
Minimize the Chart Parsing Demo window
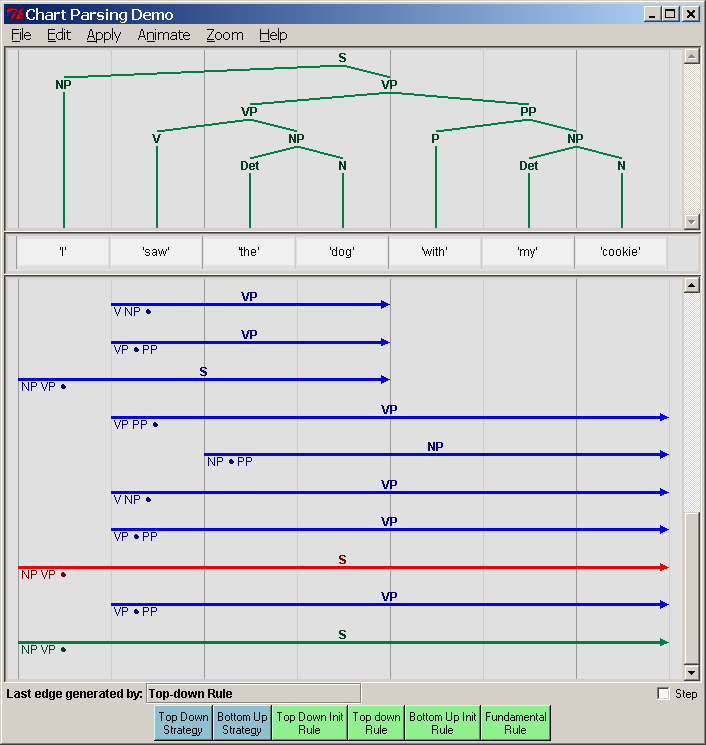[x=652, y=14]
